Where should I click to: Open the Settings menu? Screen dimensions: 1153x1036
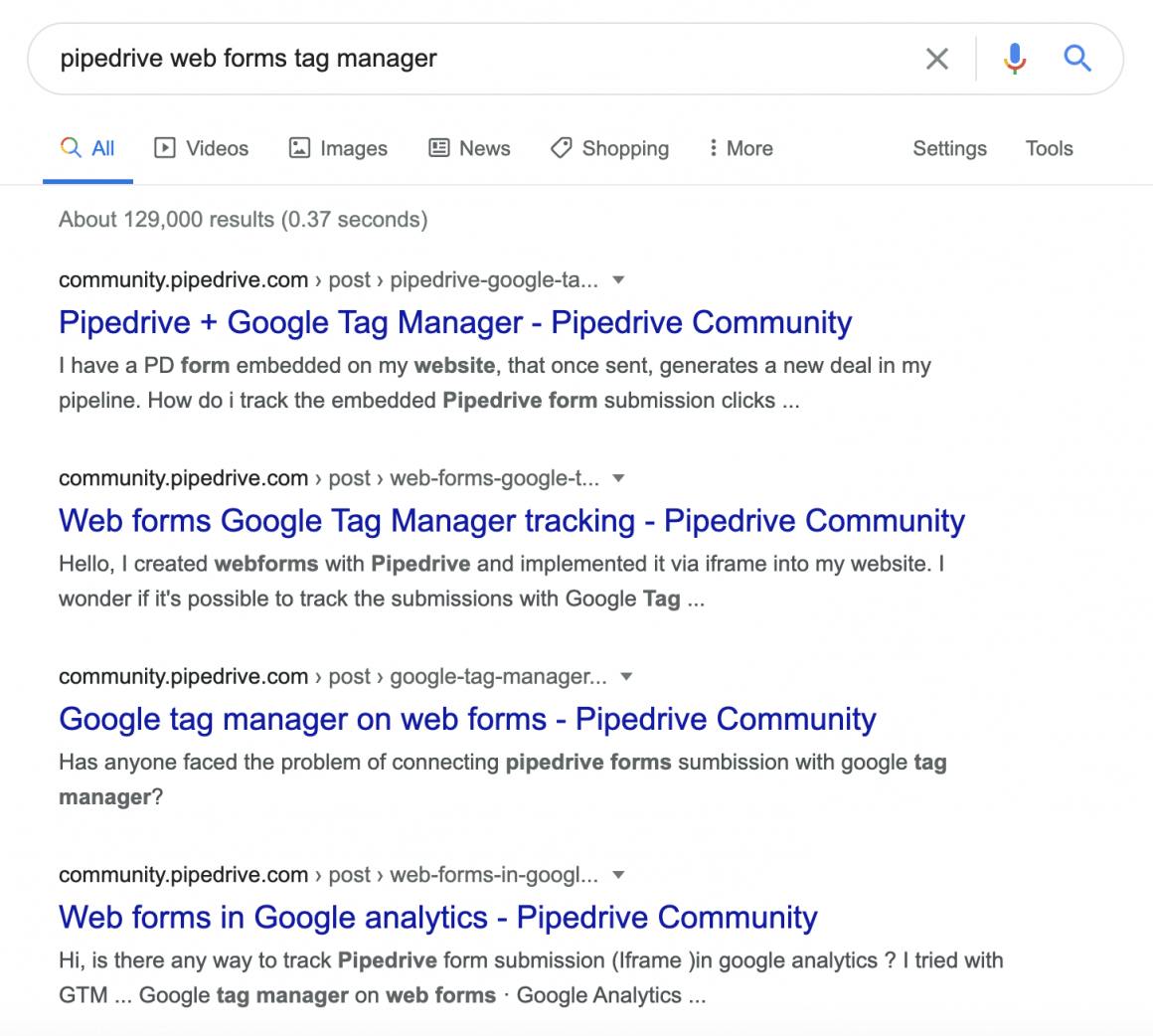point(949,148)
